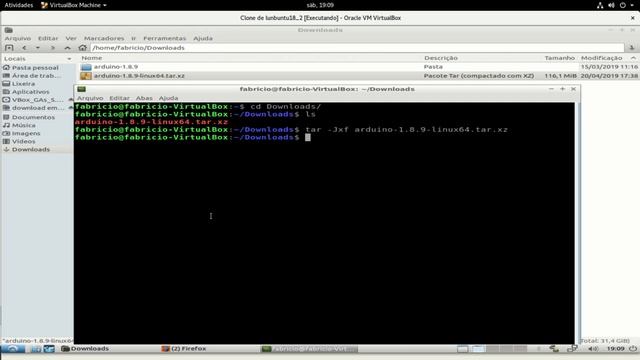Click the 116,1 MiB size cell
The width and height of the screenshot is (640, 360).
[x=560, y=76]
